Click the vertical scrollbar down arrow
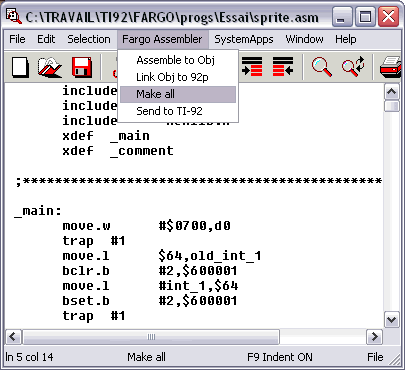 (392, 320)
